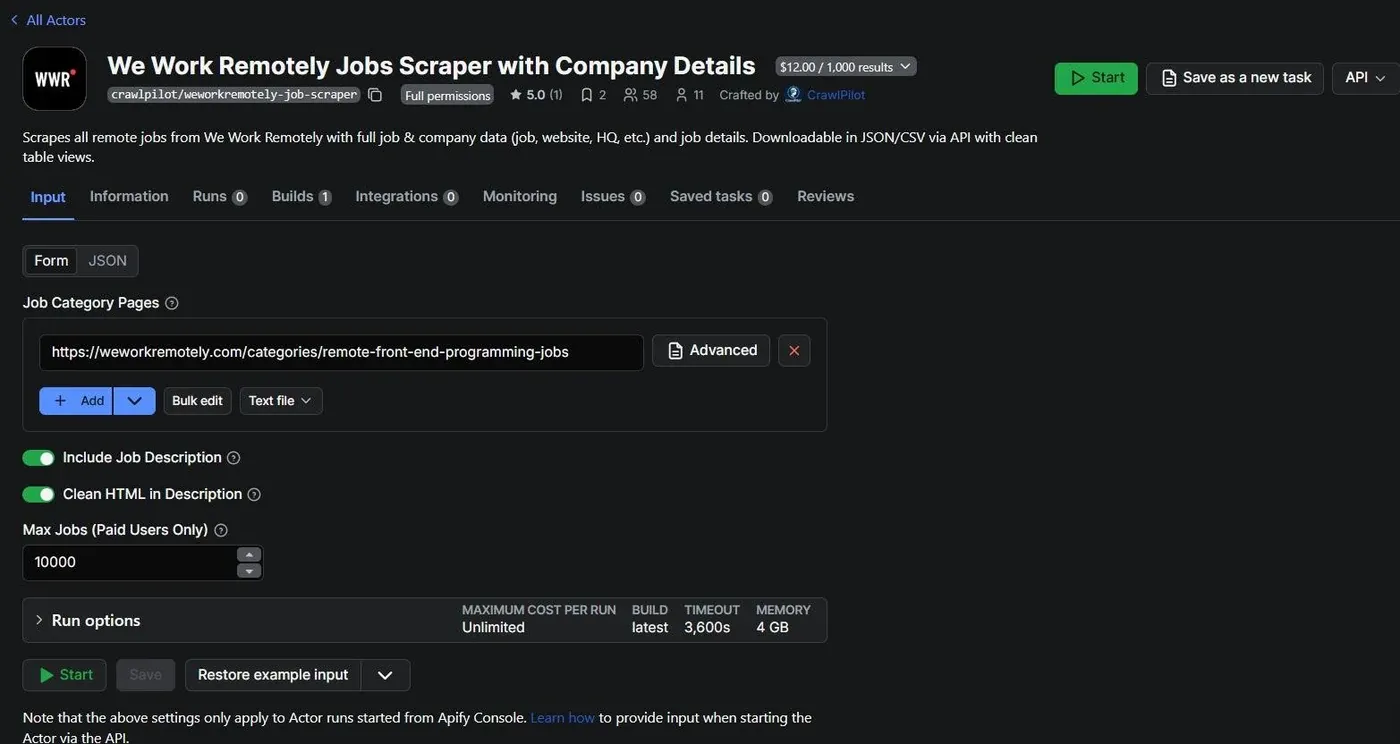The height and width of the screenshot is (744, 1400).
Task: Copy the actor name crawlpilot/weworkremotely-job-scraper
Action: coord(375,95)
